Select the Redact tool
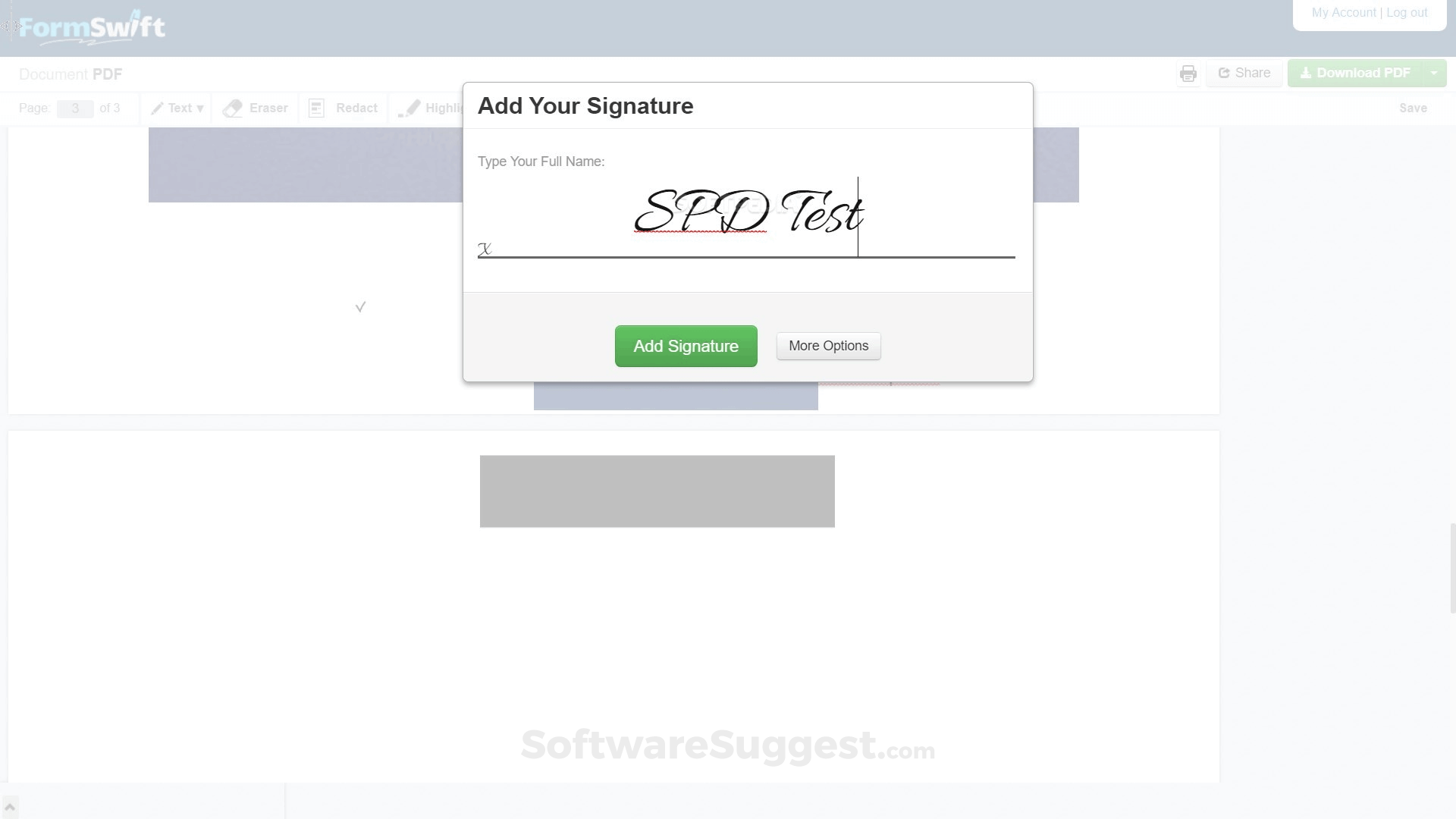The height and width of the screenshot is (819, 1456). coord(343,108)
